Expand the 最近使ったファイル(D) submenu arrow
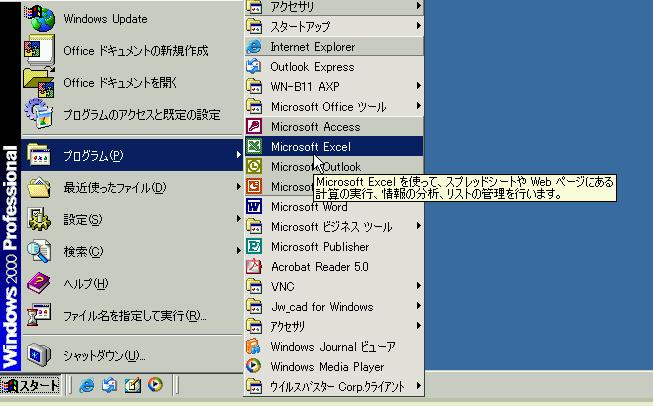Viewport: 653px width, 406px height. 239,187
